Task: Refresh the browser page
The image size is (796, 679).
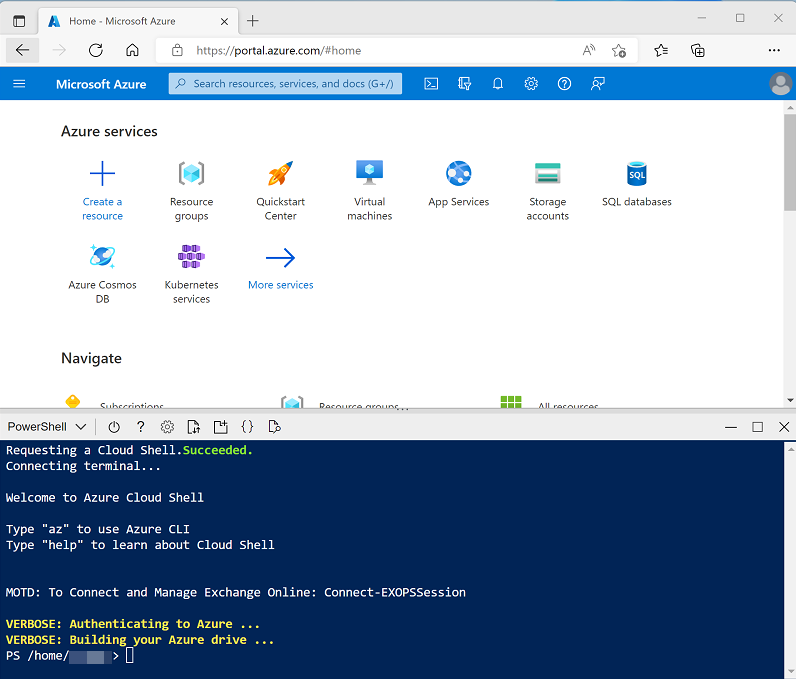Action: [95, 50]
